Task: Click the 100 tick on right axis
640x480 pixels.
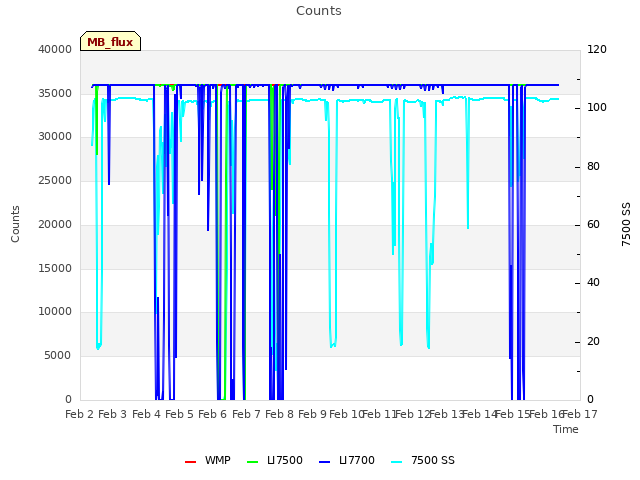Action: pos(597,108)
